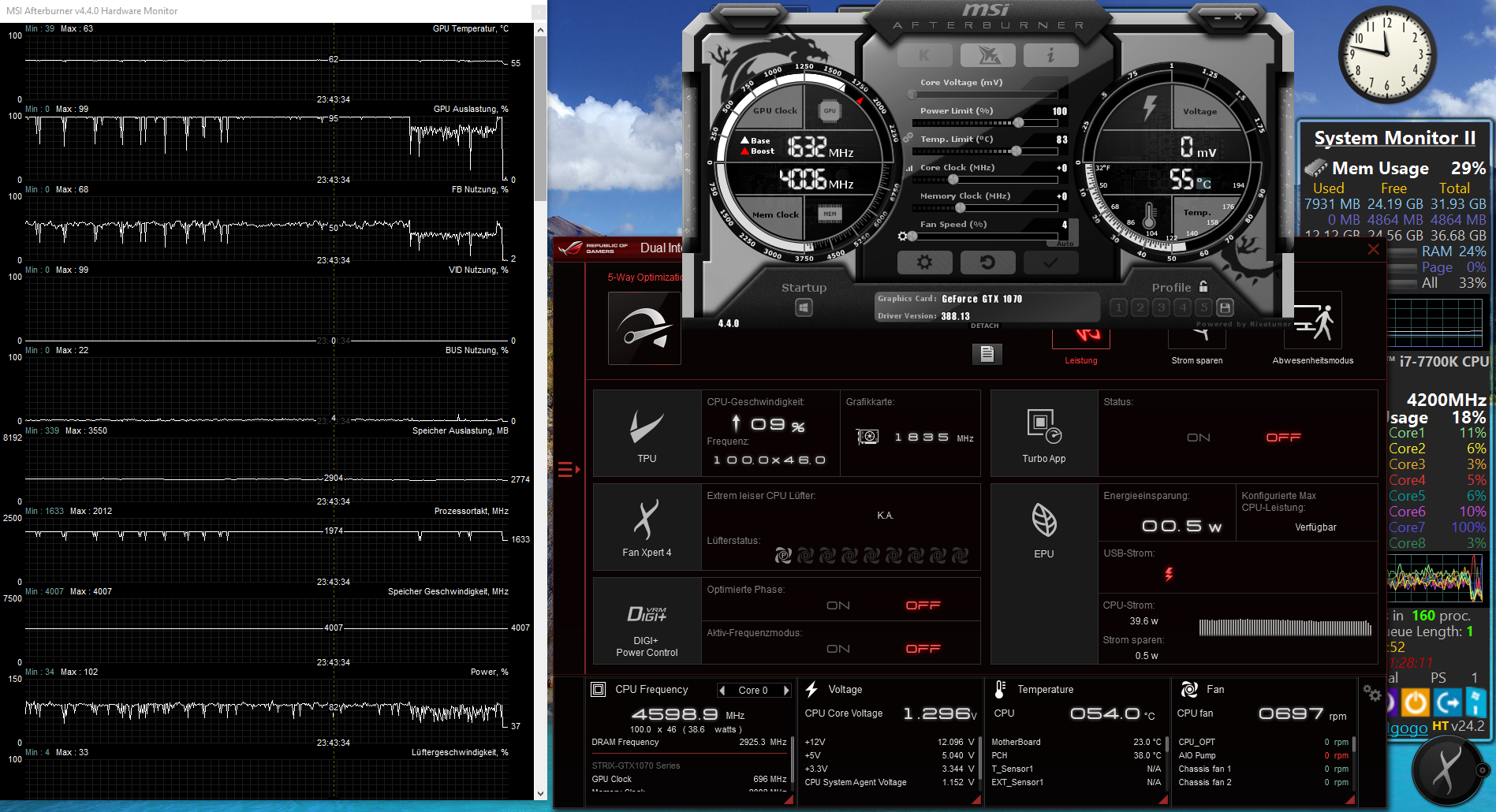Click the Core Voltage slider handle
The image size is (1496, 812).
[x=912, y=95]
